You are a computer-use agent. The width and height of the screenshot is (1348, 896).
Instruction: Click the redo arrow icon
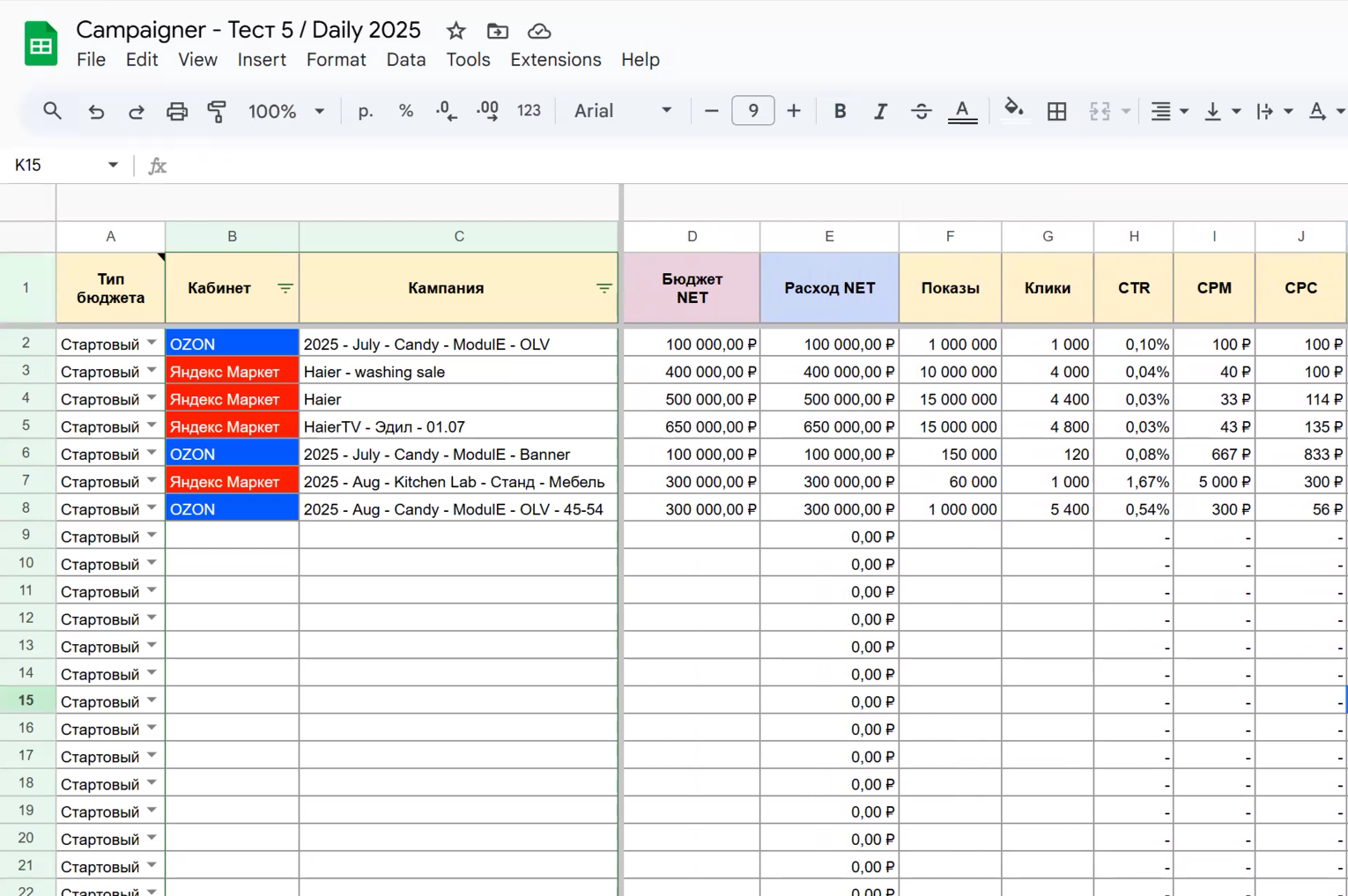(136, 111)
